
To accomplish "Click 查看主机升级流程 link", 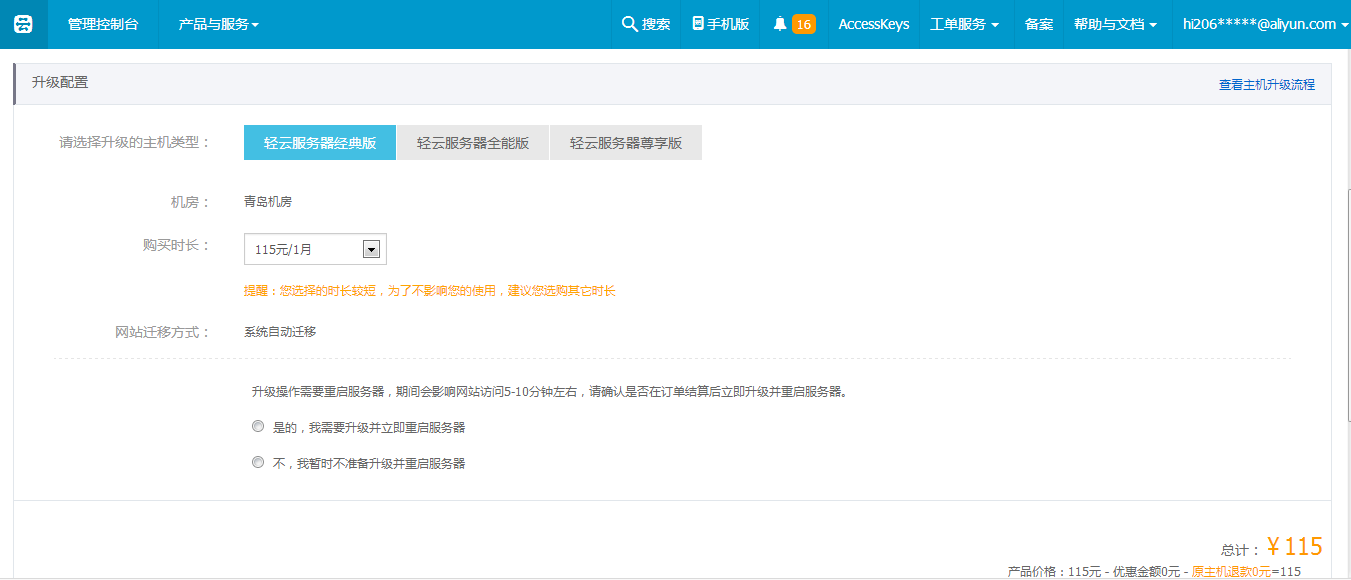I will (x=1266, y=85).
